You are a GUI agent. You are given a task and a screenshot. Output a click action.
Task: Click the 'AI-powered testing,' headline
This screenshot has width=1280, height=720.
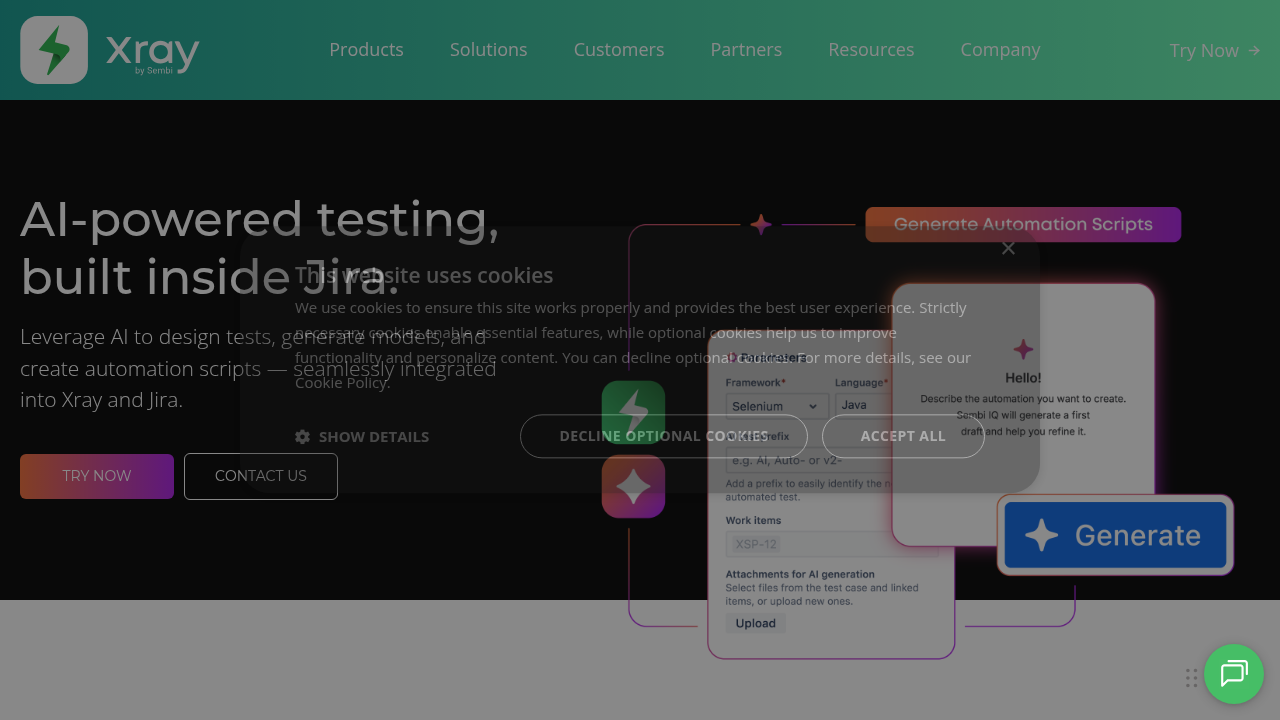point(260,219)
